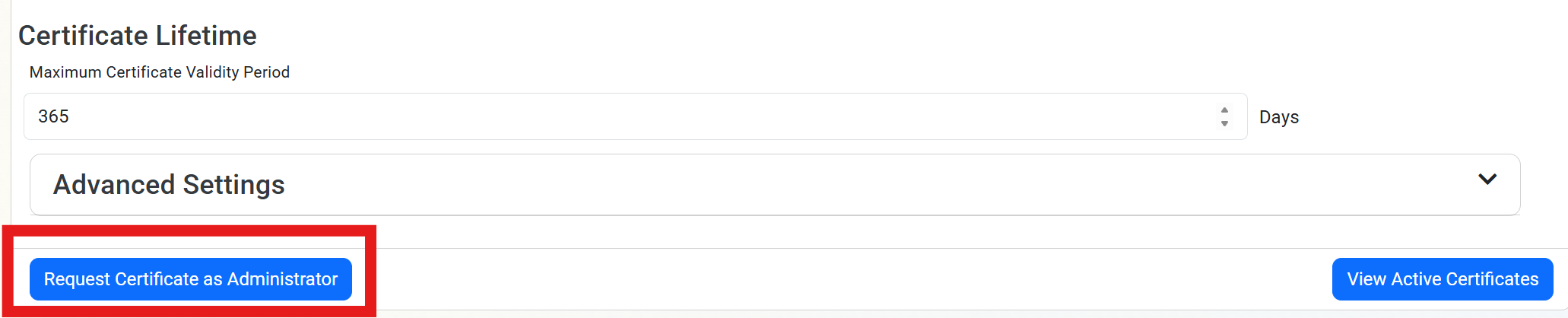Click the Maximum Certificate Validity Period label
The image size is (1568, 318).
pos(160,72)
